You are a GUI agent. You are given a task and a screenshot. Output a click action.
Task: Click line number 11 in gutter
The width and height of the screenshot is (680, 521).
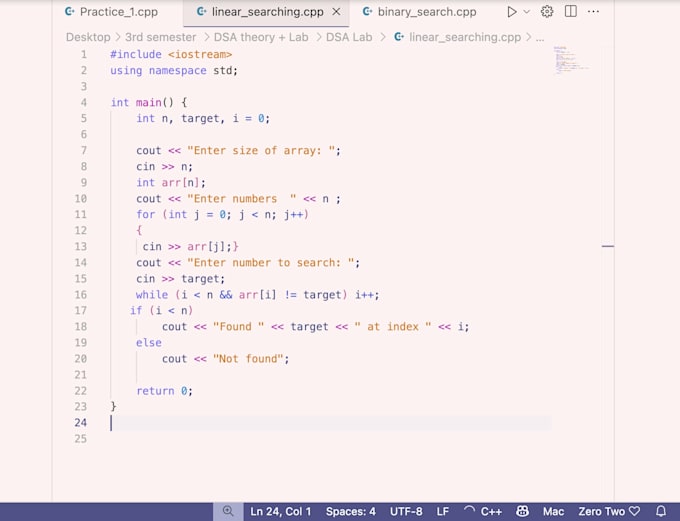tap(81, 215)
